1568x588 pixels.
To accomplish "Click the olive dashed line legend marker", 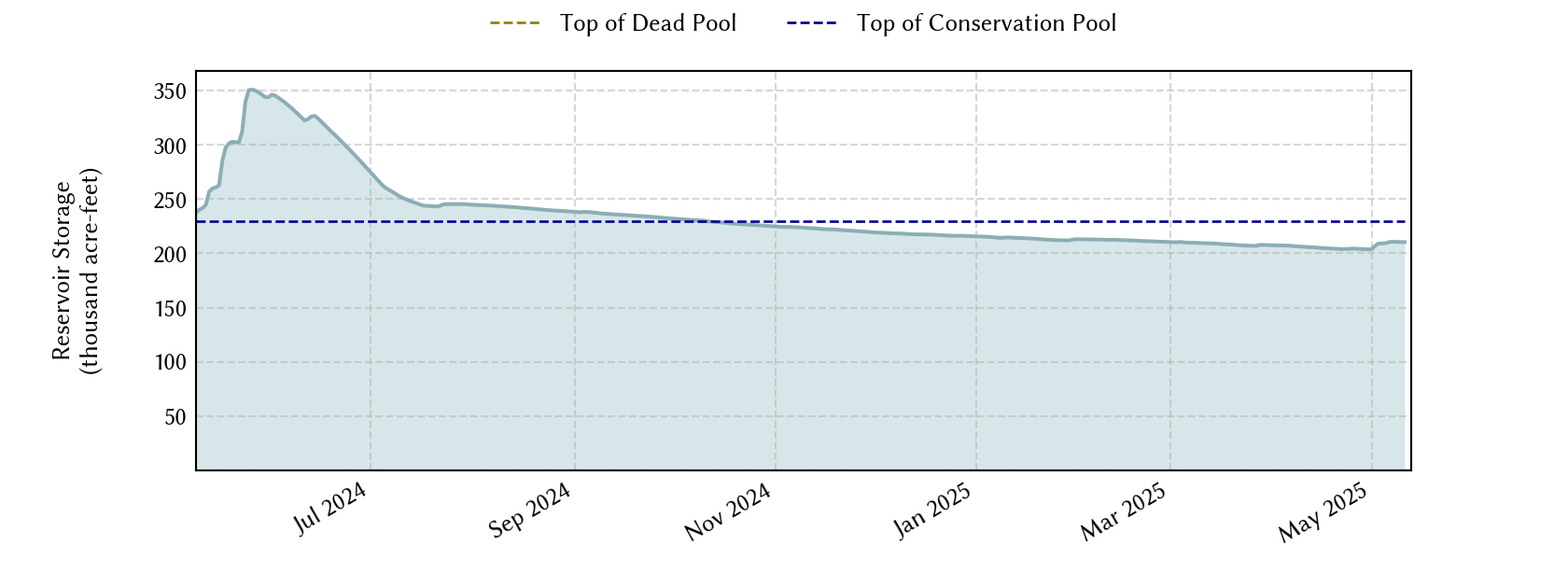I will (515, 23).
